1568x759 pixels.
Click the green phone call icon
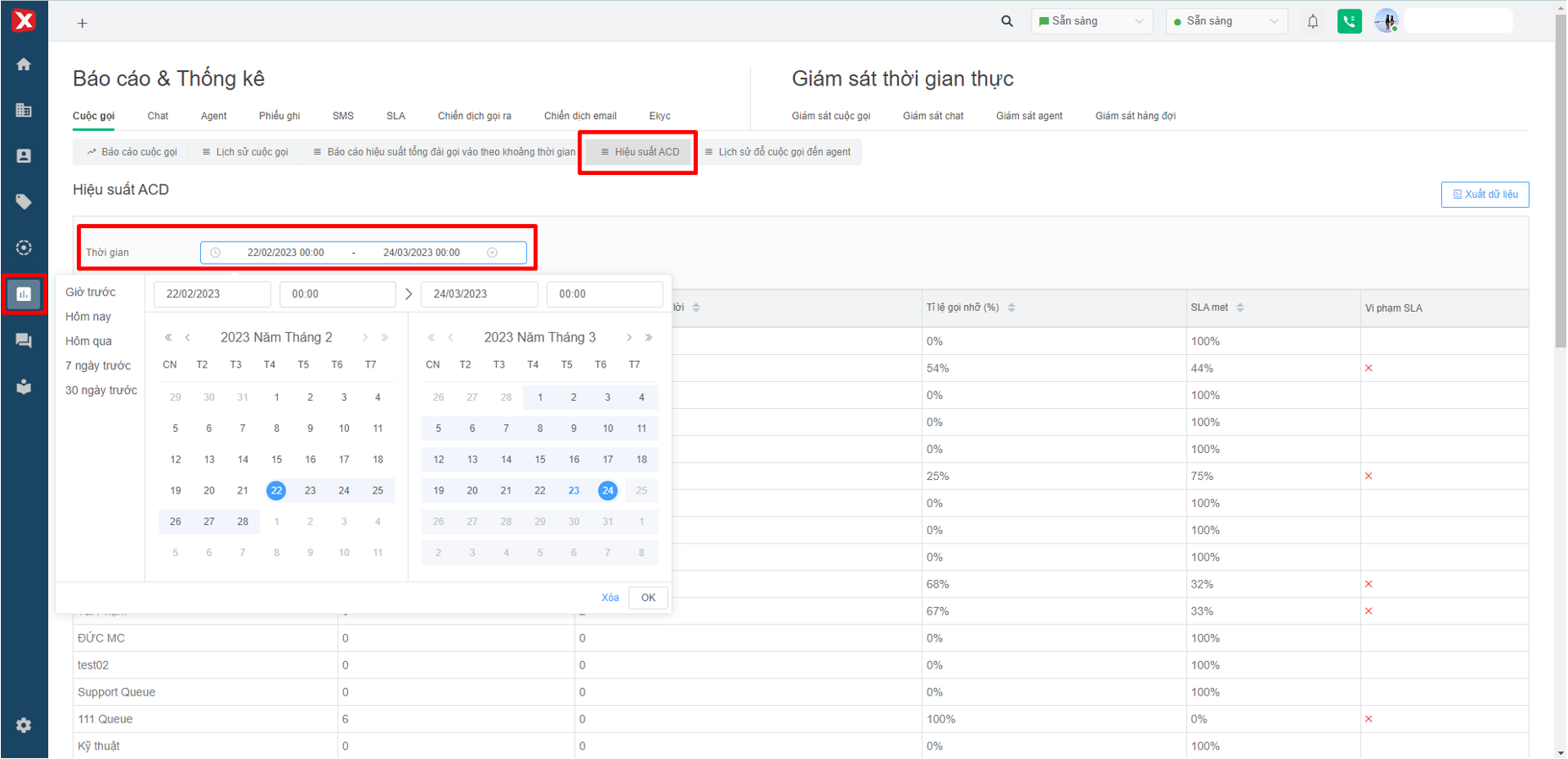1349,22
